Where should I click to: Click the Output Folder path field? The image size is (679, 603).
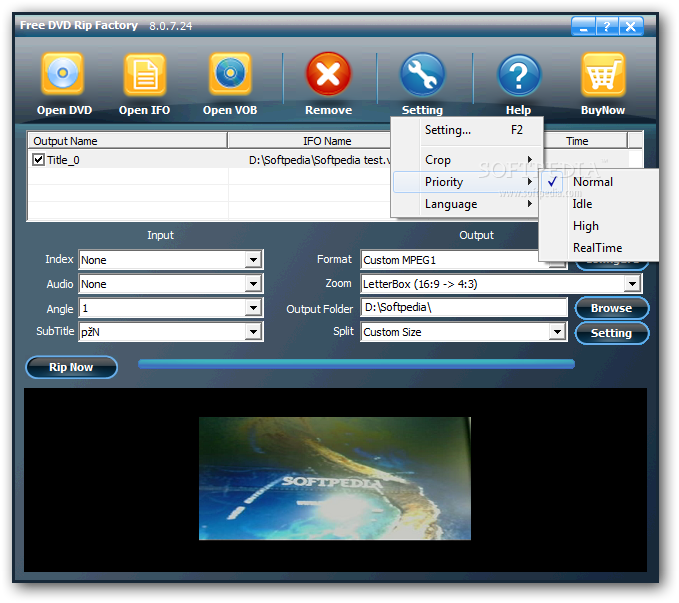coord(463,308)
